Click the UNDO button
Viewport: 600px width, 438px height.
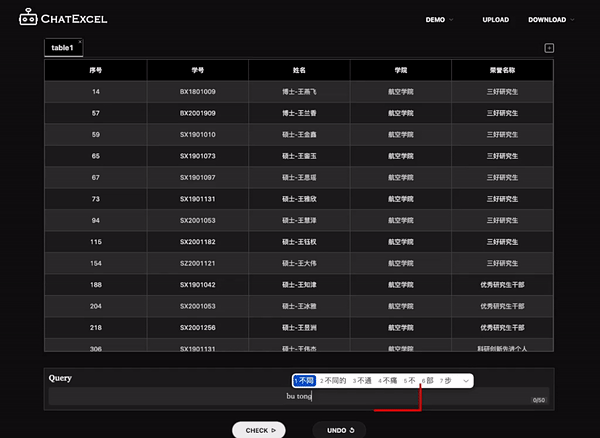point(339,430)
